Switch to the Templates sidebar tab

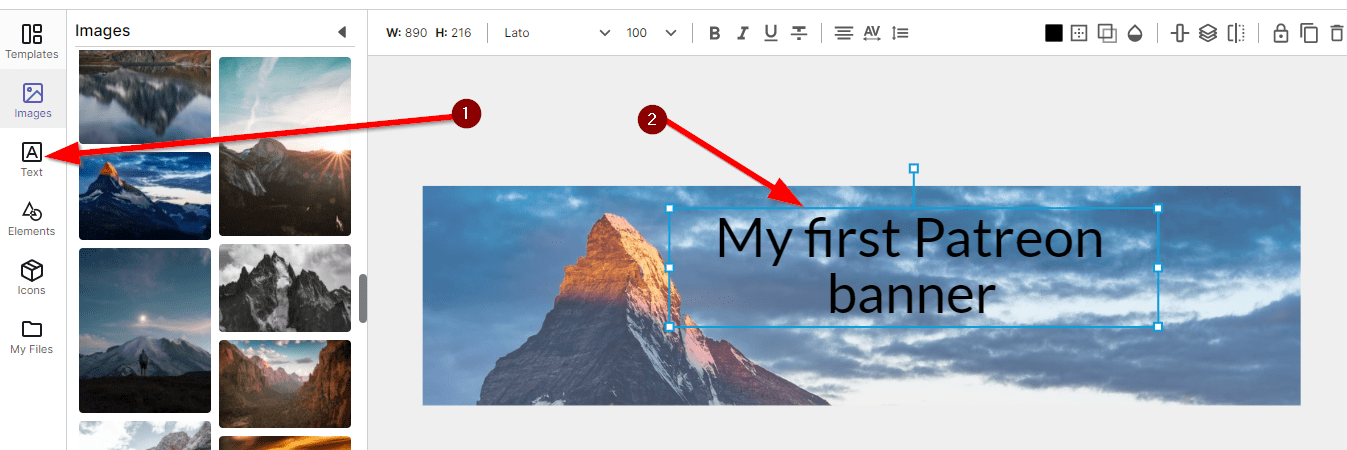coord(32,41)
